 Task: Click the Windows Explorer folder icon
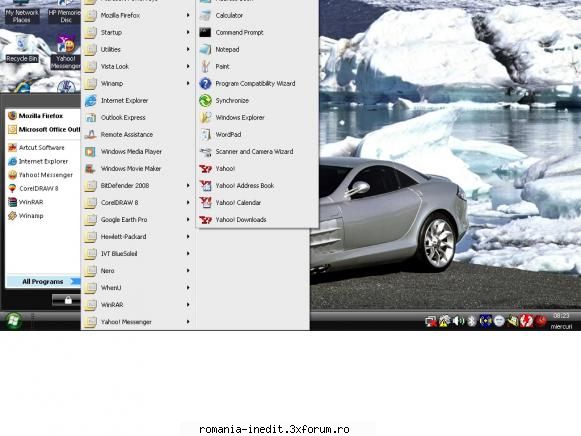pyautogui.click(x=205, y=118)
